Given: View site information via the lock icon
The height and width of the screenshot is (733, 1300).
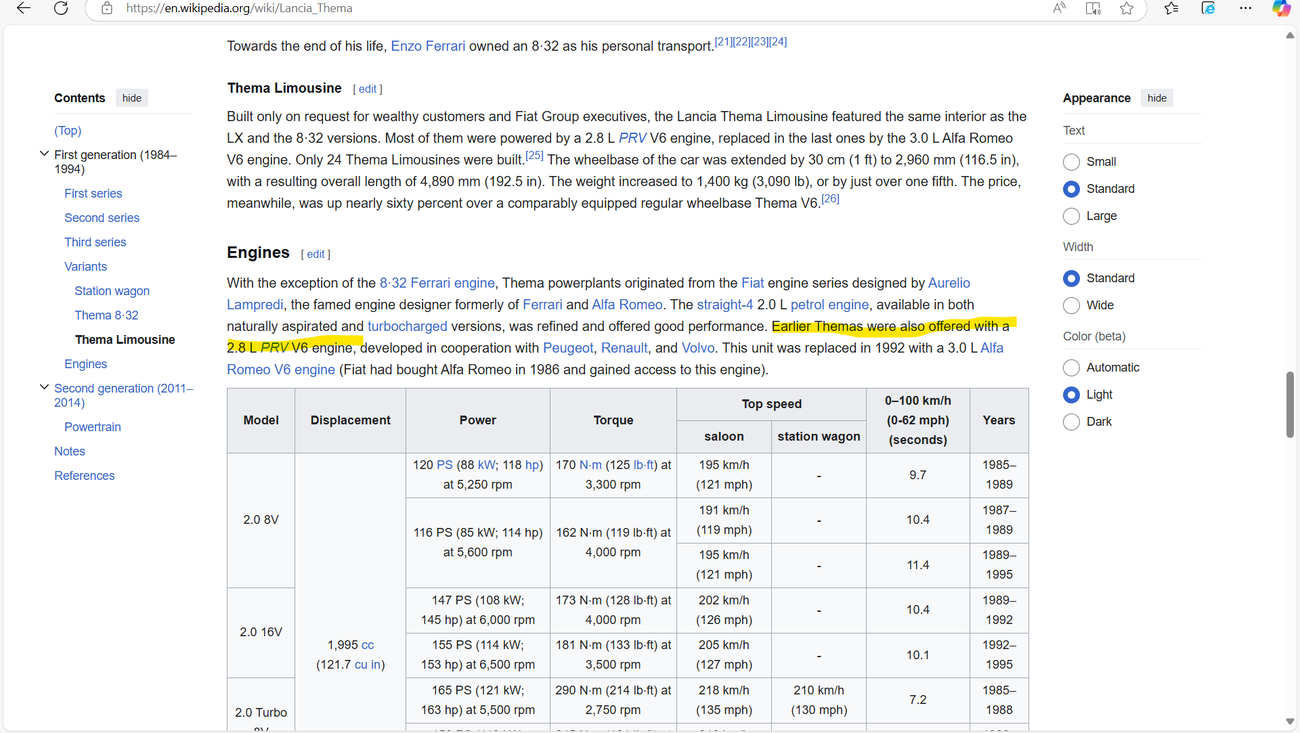Looking at the screenshot, I should click(107, 8).
